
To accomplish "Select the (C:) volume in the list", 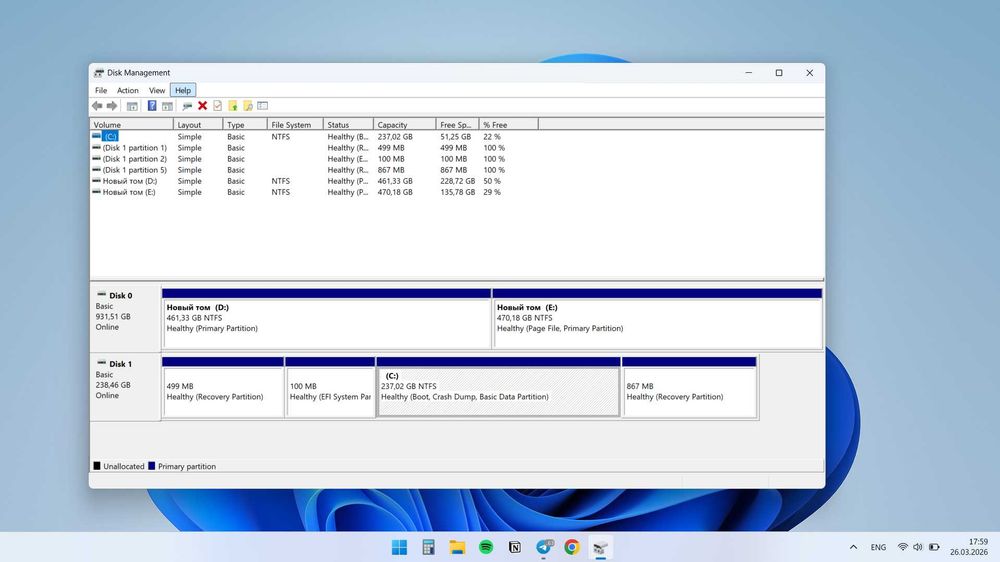I will click(110, 137).
